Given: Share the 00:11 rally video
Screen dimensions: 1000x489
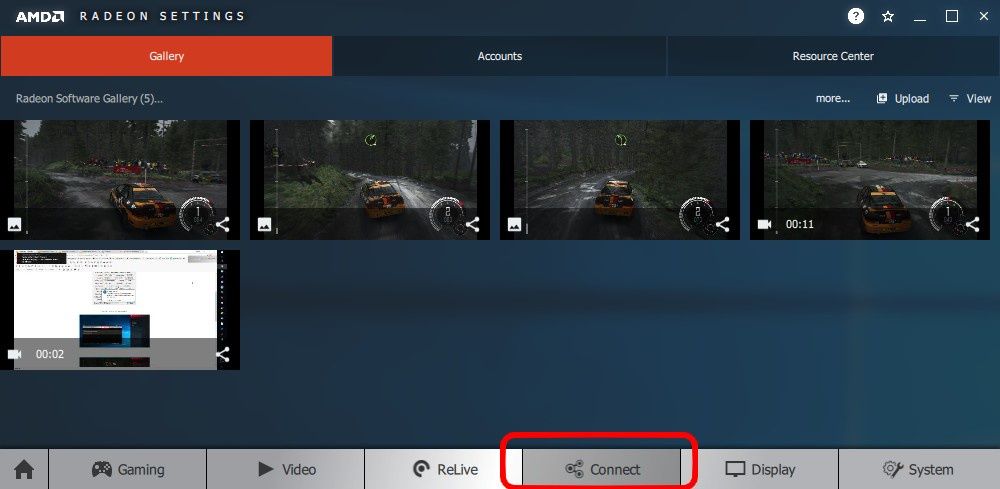Looking at the screenshot, I should click(973, 224).
